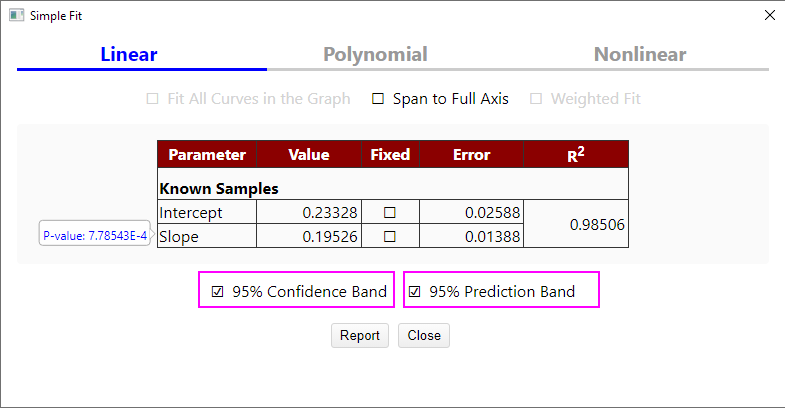Image resolution: width=785 pixels, height=408 pixels.
Task: Toggle the Weighted Fit checkbox
Action: pyautogui.click(x=536, y=99)
